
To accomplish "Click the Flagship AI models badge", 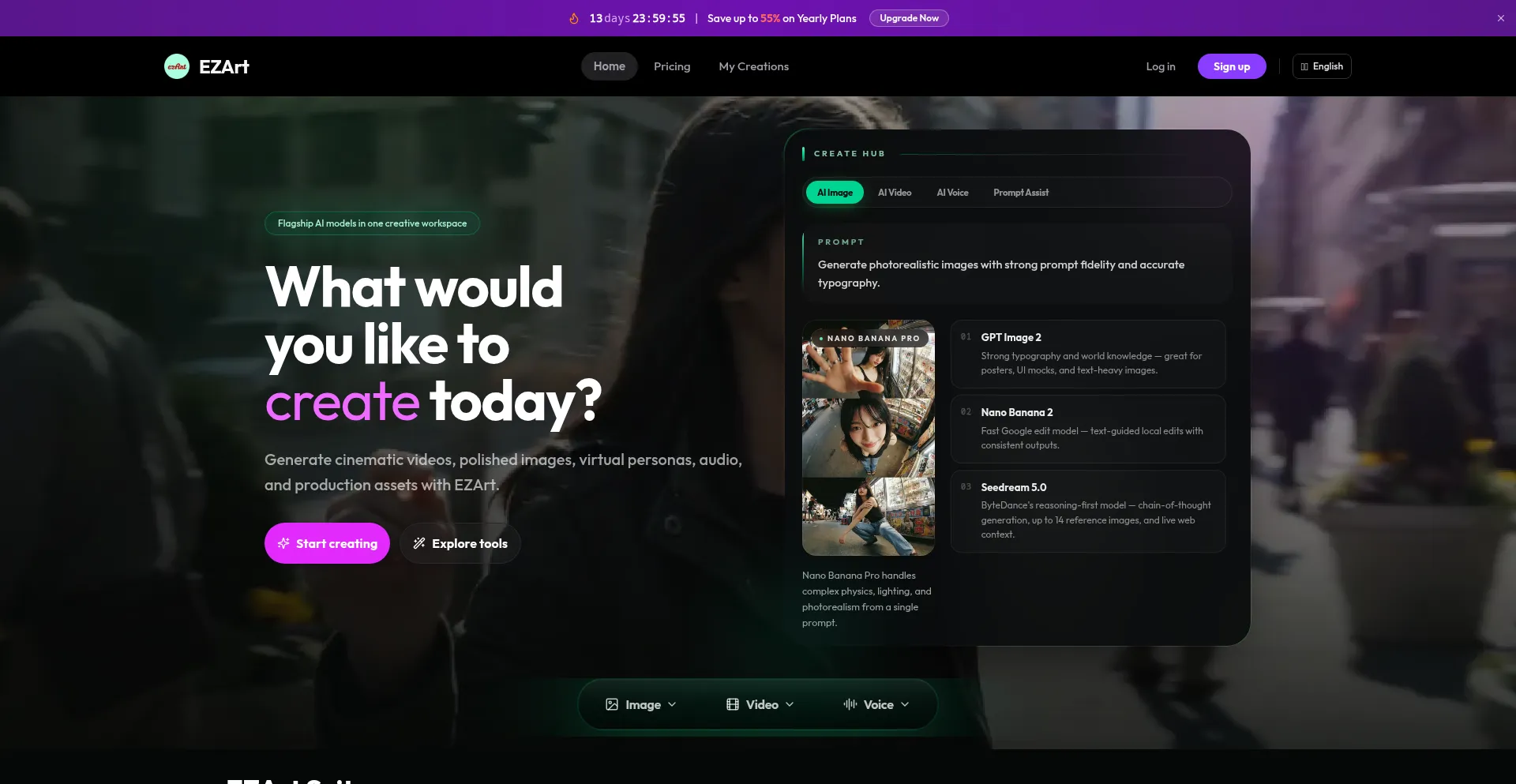I will tap(372, 223).
